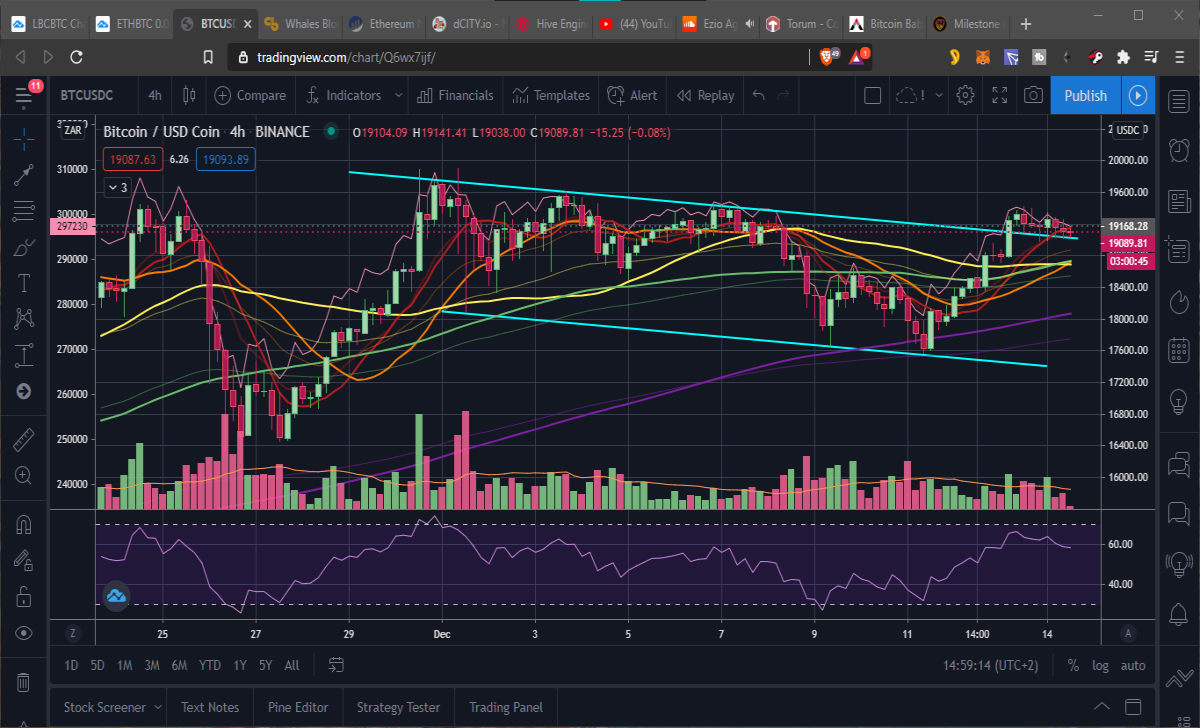Open the calendar panel in right sidebar
This screenshot has height=728, width=1200.
pos(1178,351)
